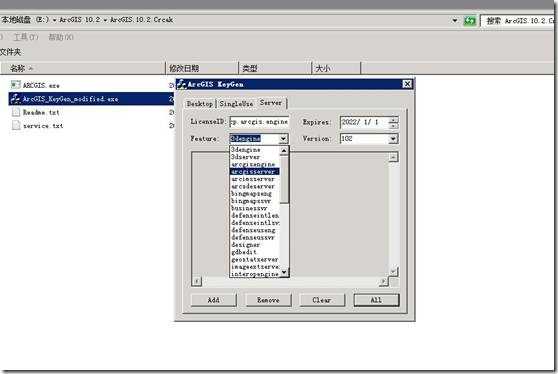The image size is (558, 374).
Task: Sort files by the 大小 column header
Action: pos(336,68)
